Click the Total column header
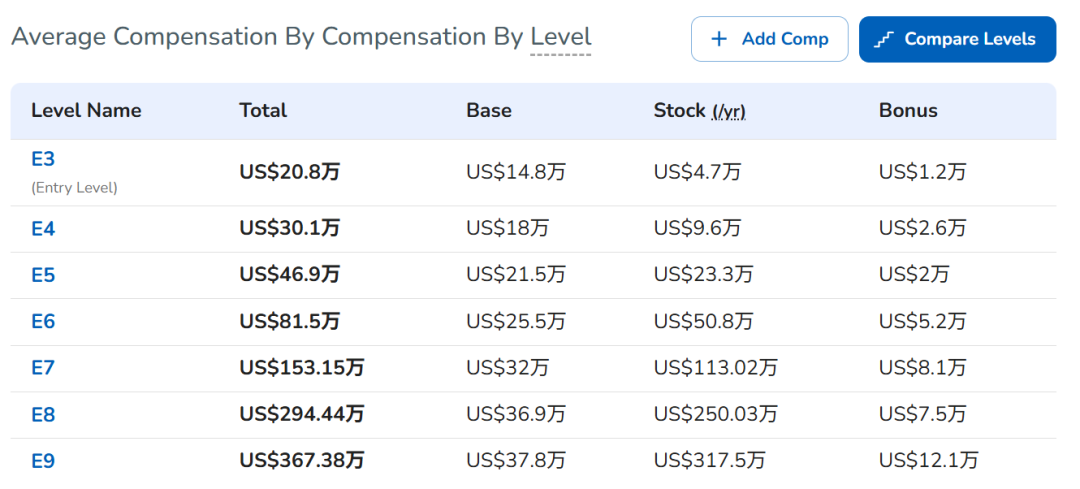 coord(263,111)
